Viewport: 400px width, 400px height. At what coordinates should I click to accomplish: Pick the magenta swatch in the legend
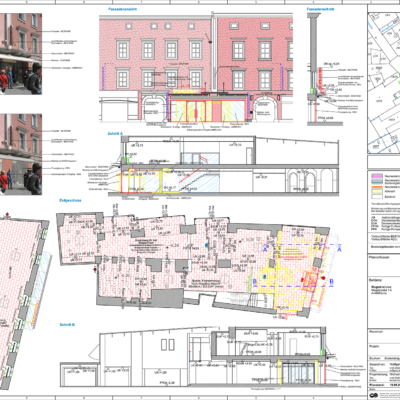pos(377,176)
